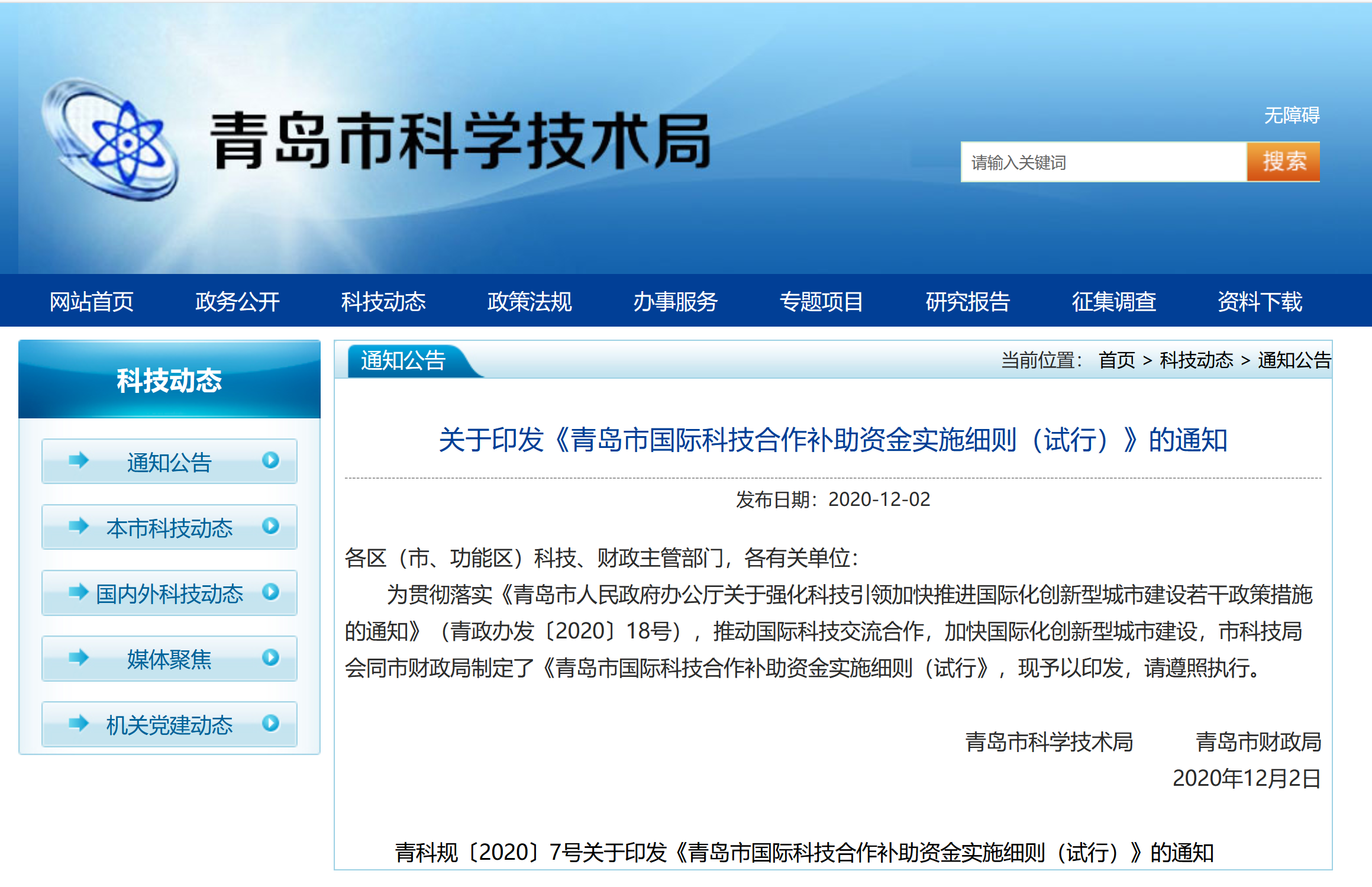Image resolution: width=1372 pixels, height=887 pixels.
Task: Open the 无障碍 accessibility link
Action: [1292, 115]
